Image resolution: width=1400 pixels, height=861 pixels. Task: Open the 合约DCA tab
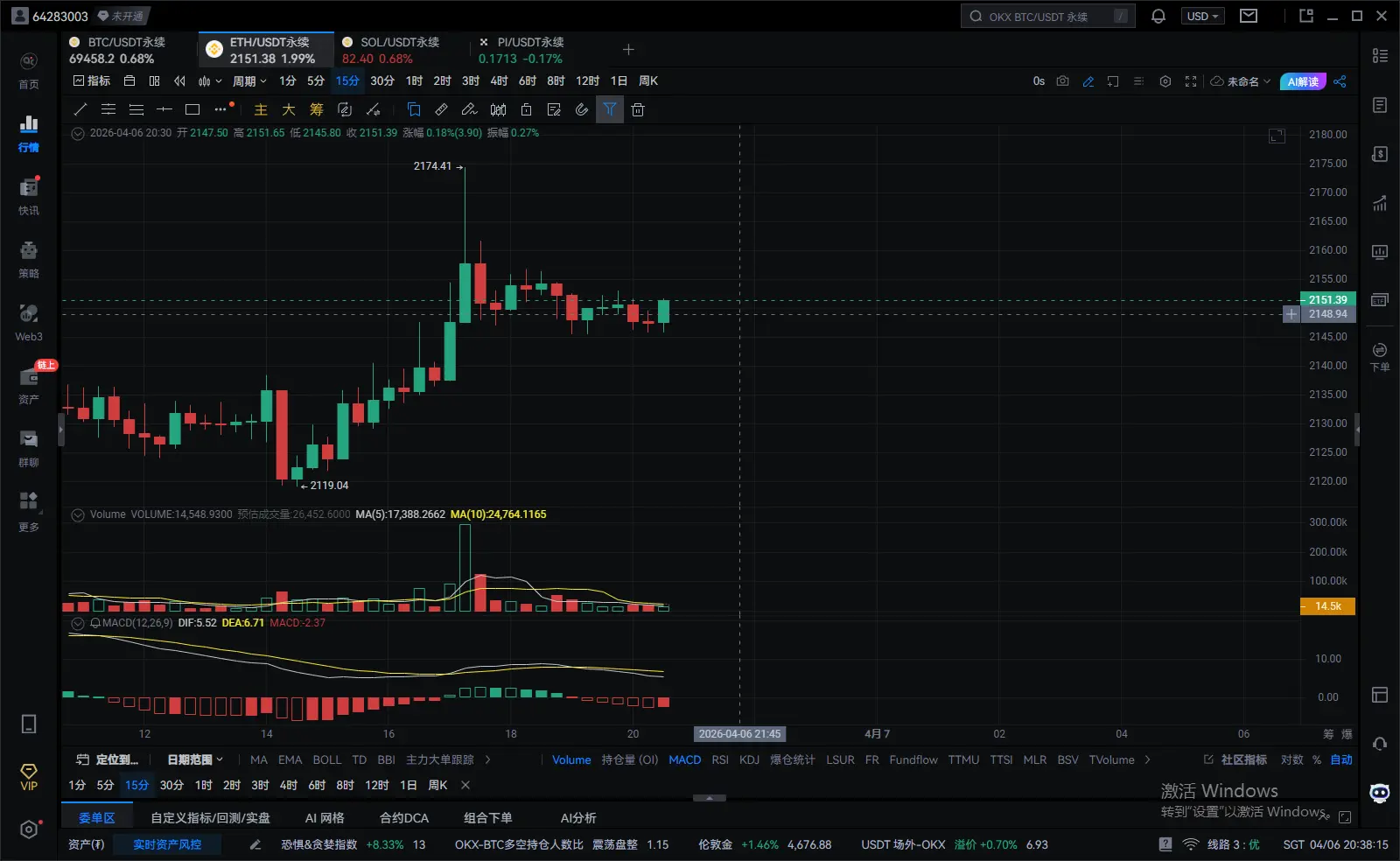click(404, 818)
